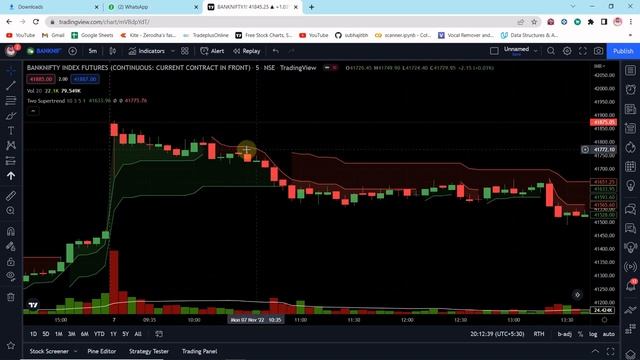Select the YTD date range

(x=99, y=334)
